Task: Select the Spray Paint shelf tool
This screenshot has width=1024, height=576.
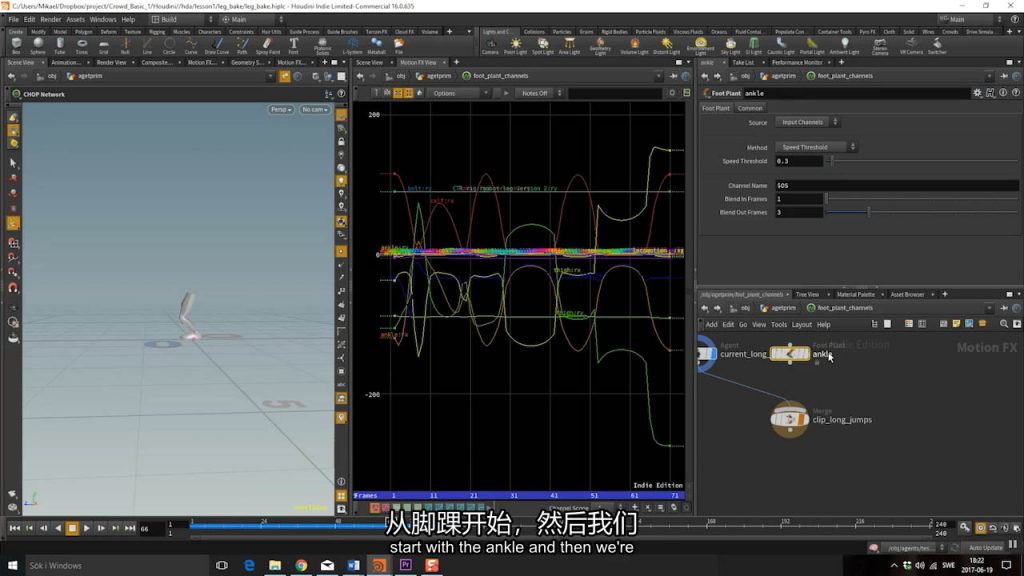Action: tap(267, 46)
